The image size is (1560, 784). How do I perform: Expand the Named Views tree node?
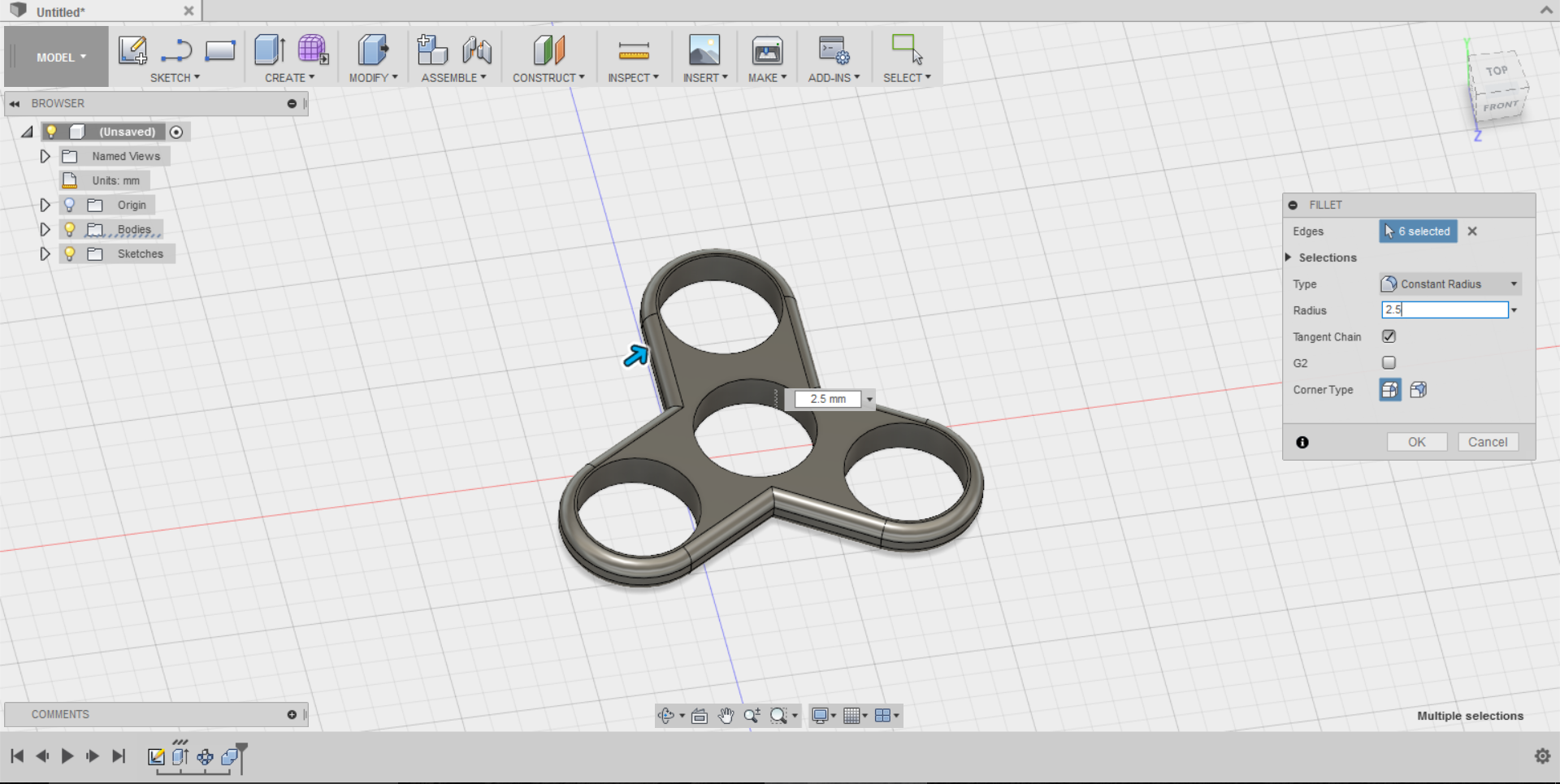click(45, 156)
